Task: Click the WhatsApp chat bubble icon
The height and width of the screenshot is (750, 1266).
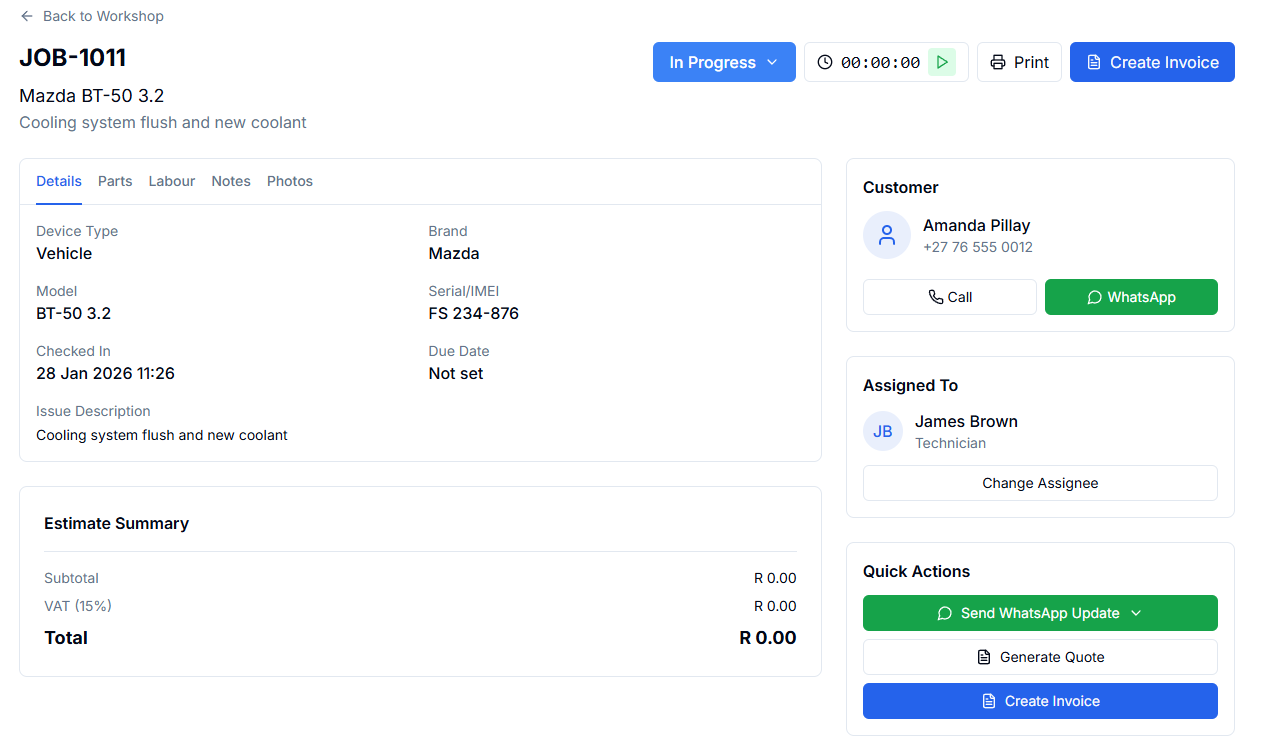Action: point(1094,297)
